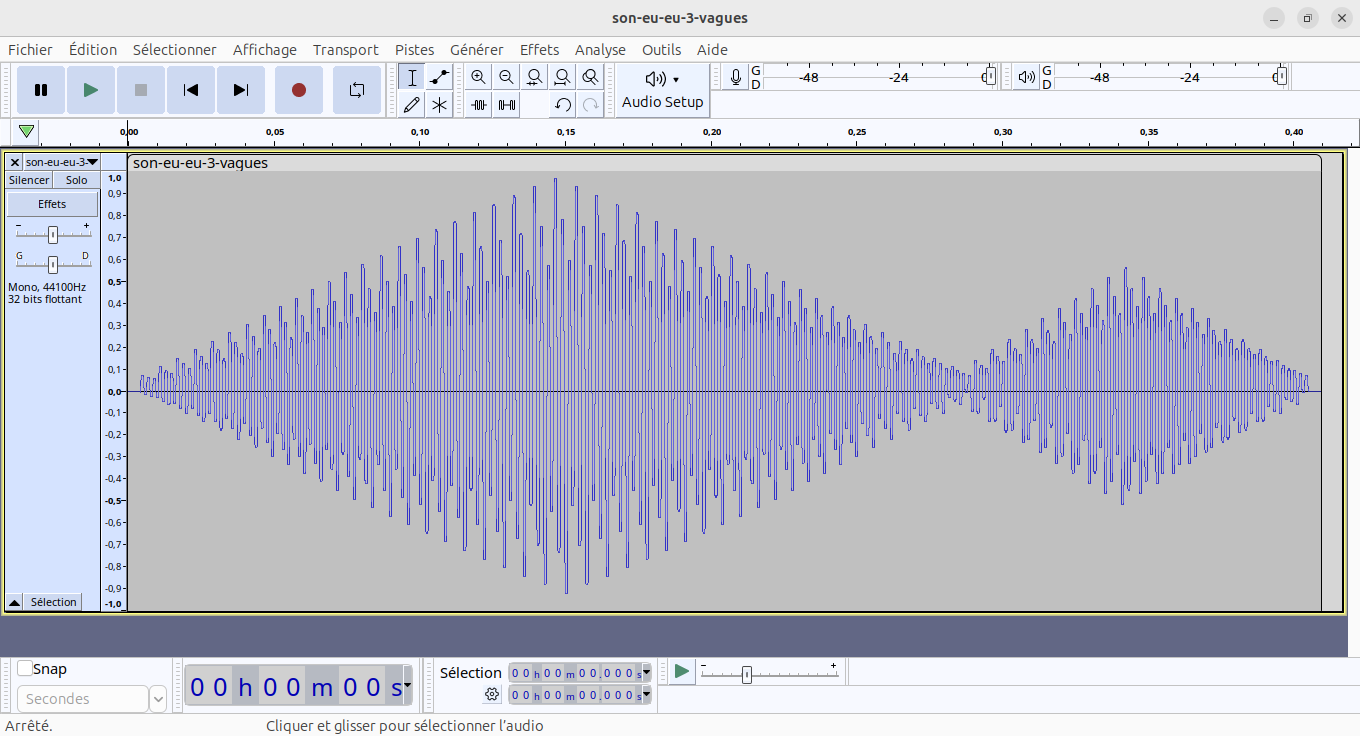Viewport: 1360px width, 736px height.
Task: Toggle the Loop playback button
Action: tap(357, 90)
